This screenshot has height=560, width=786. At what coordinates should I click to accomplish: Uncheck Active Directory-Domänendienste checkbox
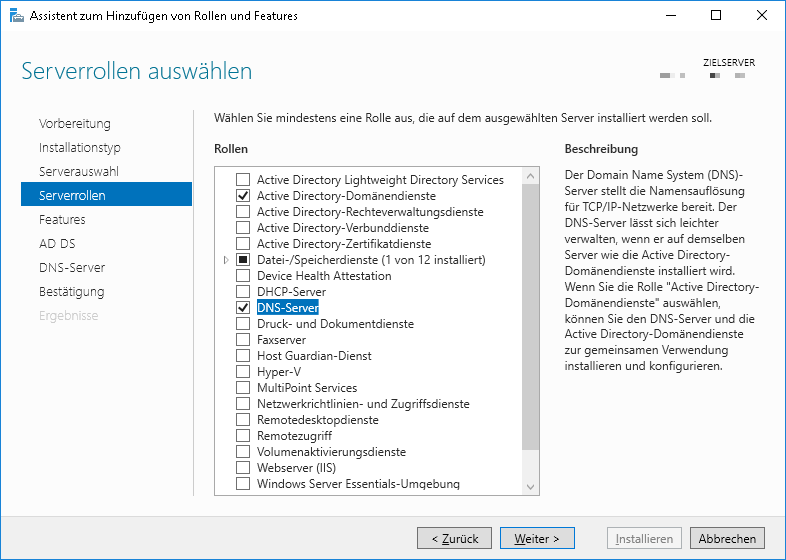tap(242, 196)
